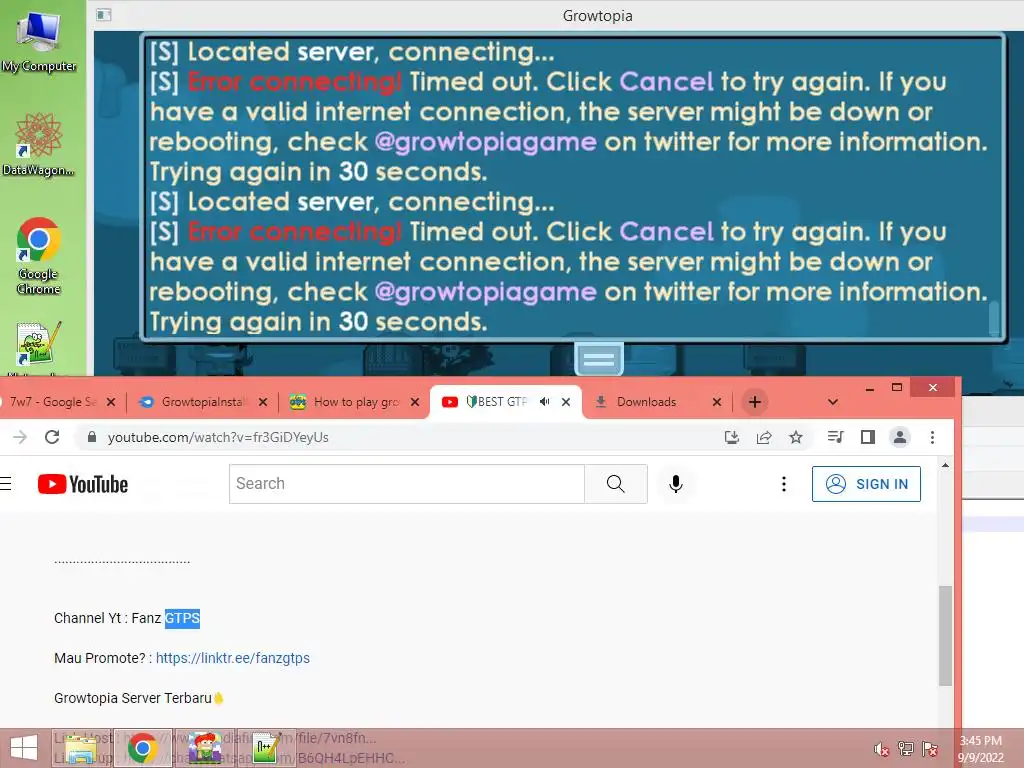View site information lock icon
The image size is (1024, 768).
click(x=92, y=437)
